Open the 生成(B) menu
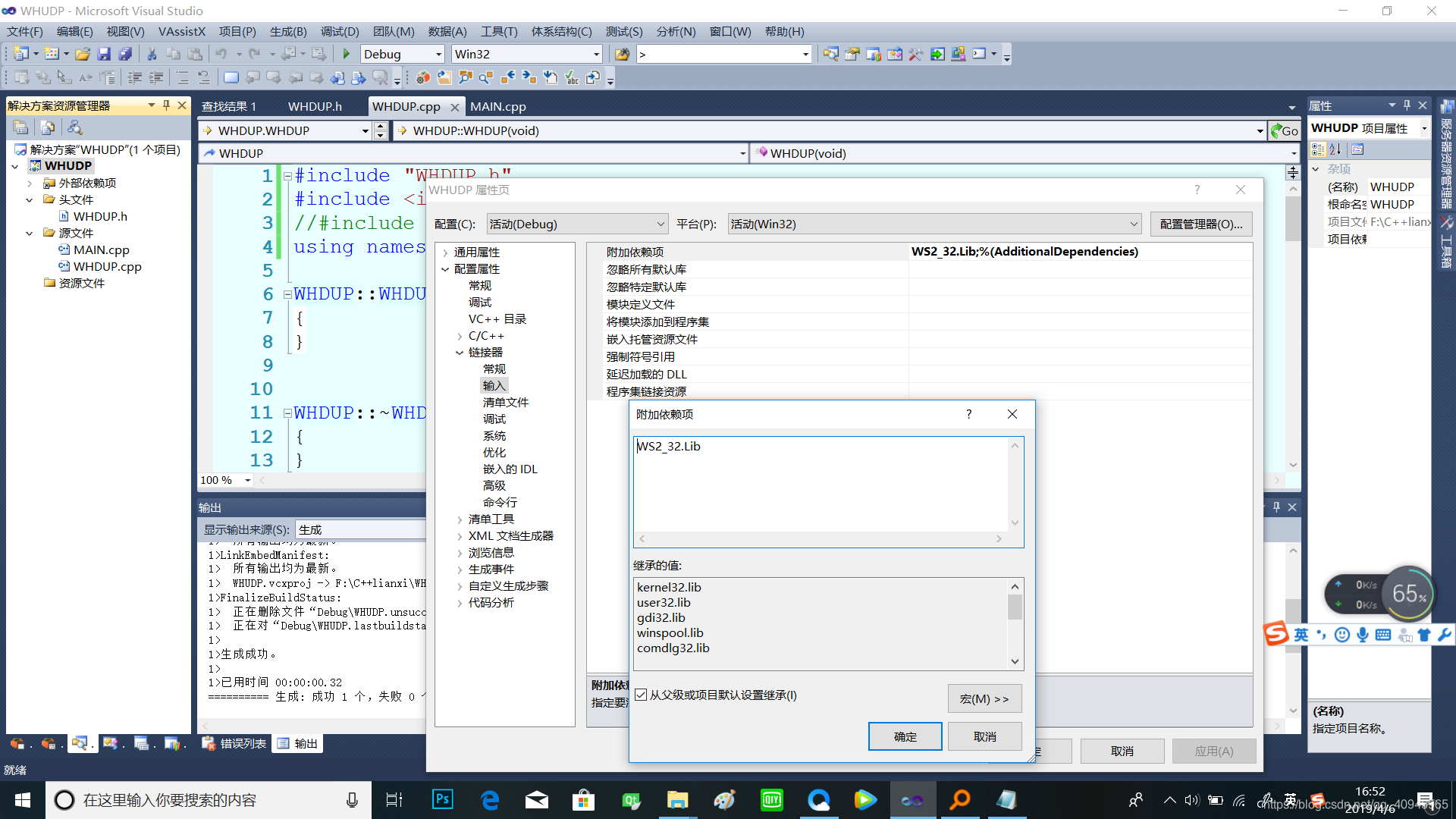Viewport: 1456px width, 819px height. point(288,31)
